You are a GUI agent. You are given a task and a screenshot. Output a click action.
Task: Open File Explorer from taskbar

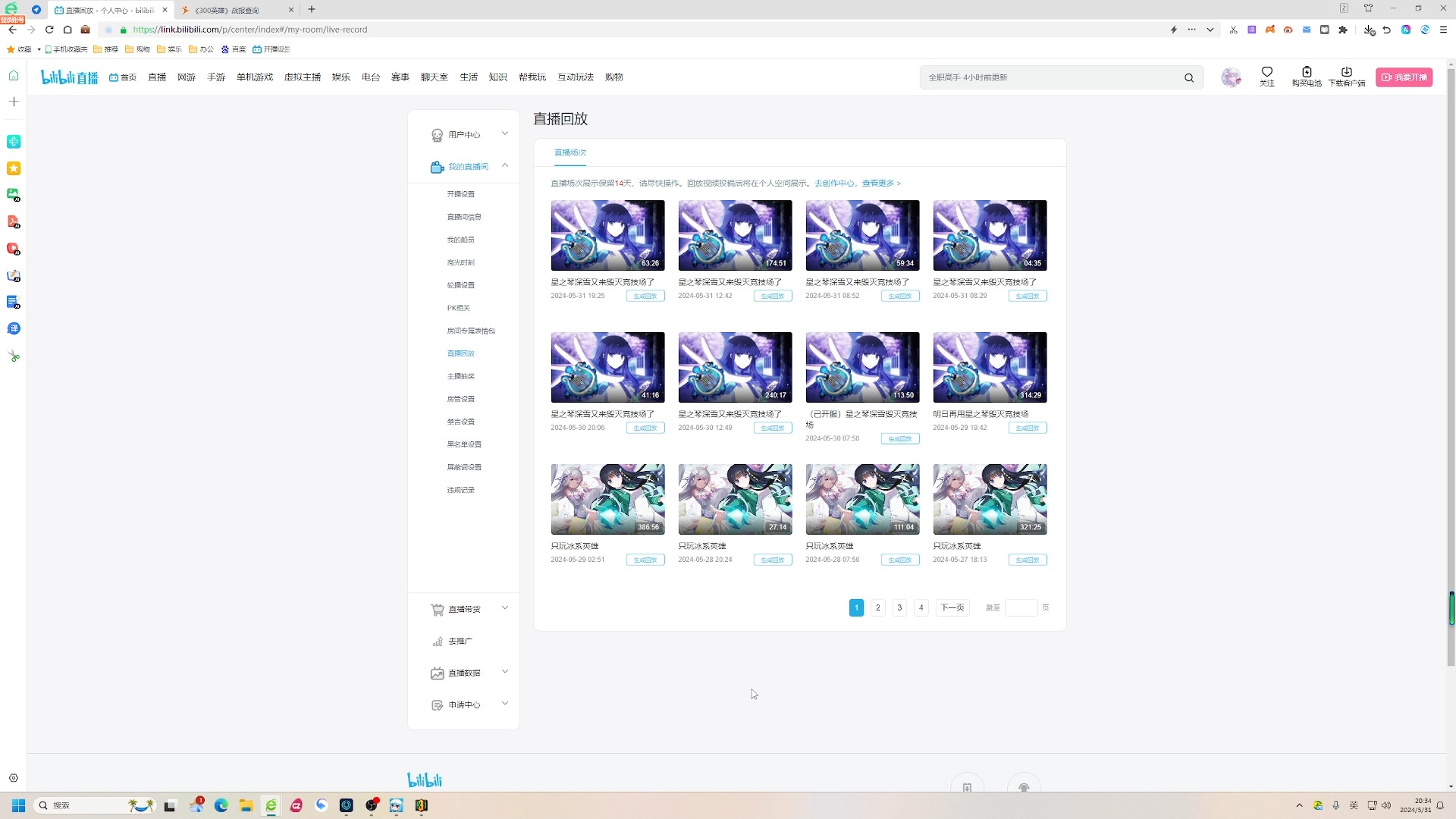coord(246,805)
